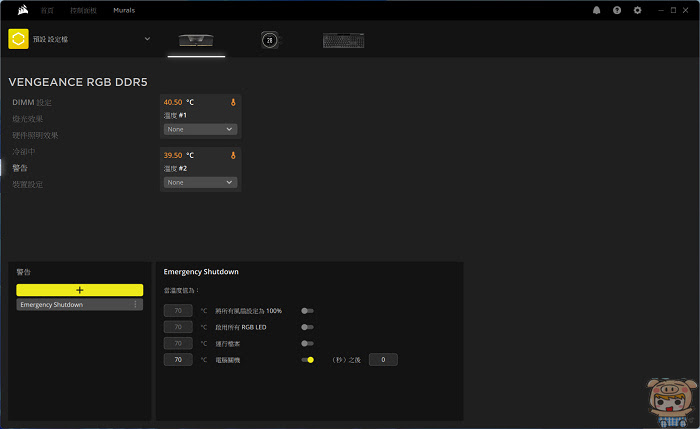
Task: Click the temperature field for the fans row
Action: tap(178, 311)
